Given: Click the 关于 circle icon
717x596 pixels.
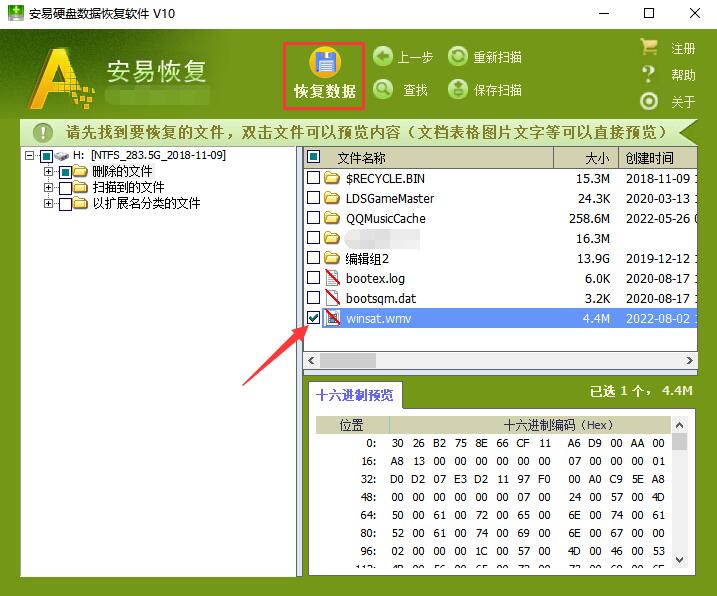Looking at the screenshot, I should pos(649,101).
